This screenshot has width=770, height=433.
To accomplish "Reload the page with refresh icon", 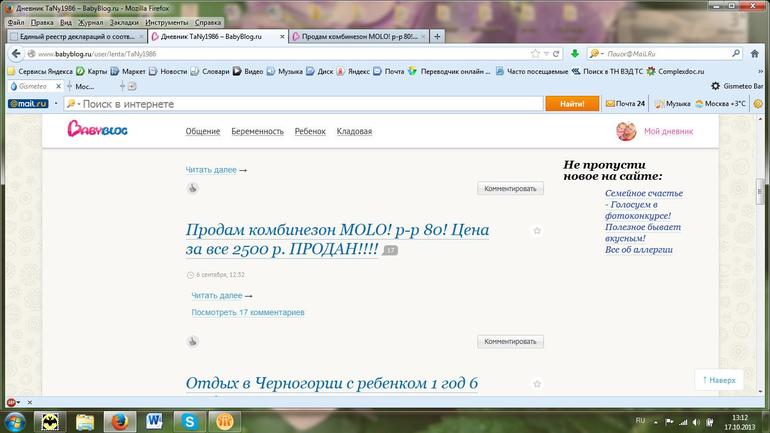I will pyautogui.click(x=556, y=54).
